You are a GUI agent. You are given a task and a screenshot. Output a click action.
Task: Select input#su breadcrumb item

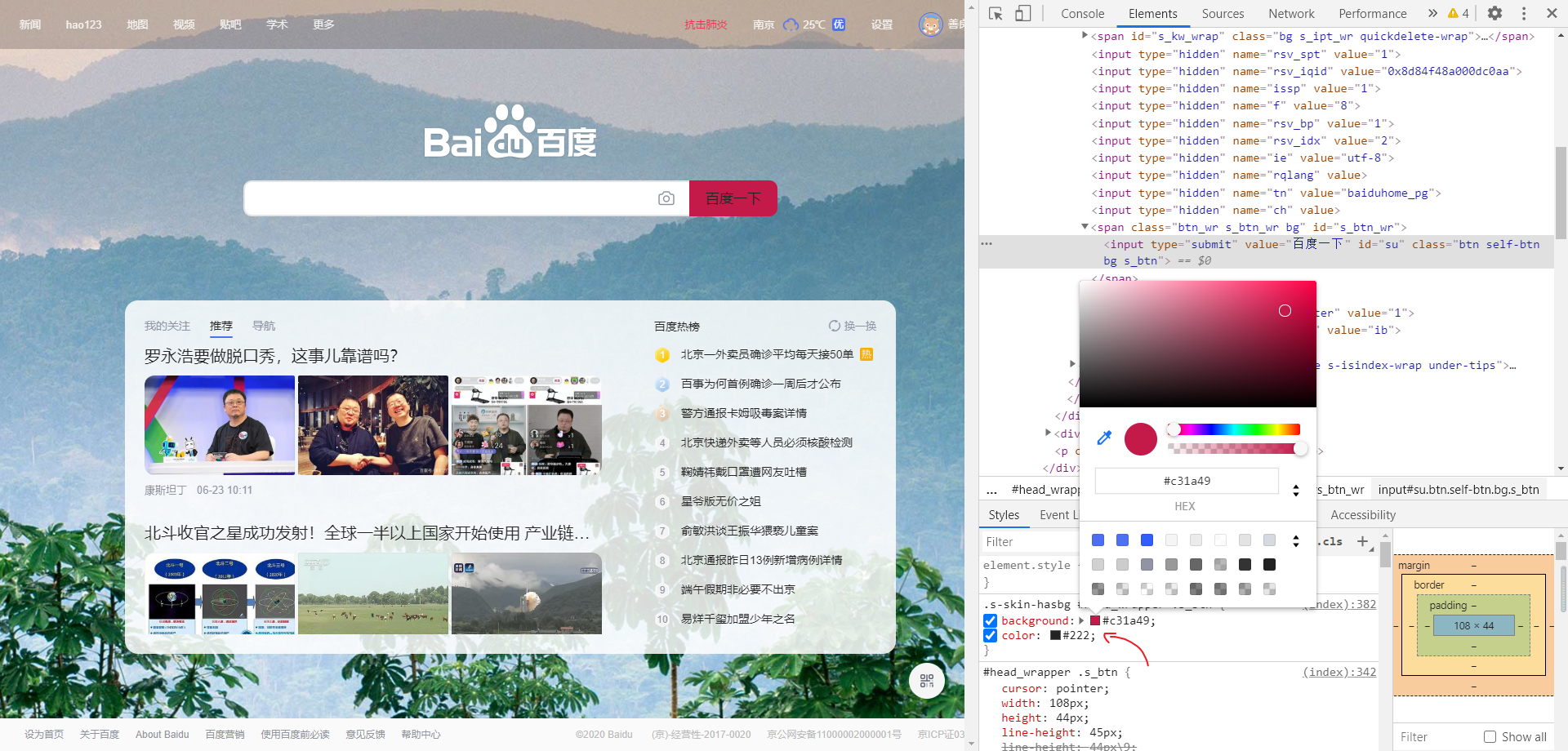1459,490
